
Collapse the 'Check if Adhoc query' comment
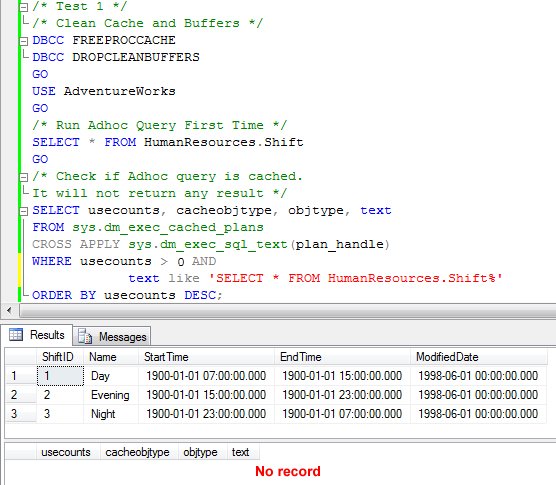[x=23, y=177]
